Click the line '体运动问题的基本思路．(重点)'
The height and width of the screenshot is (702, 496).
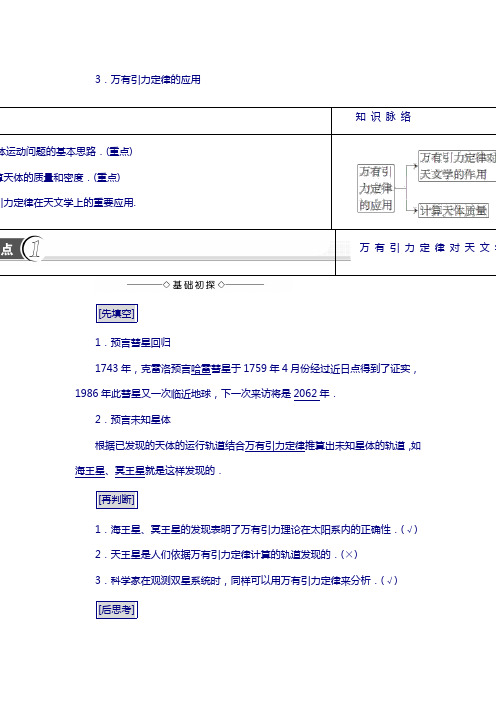click(66, 152)
